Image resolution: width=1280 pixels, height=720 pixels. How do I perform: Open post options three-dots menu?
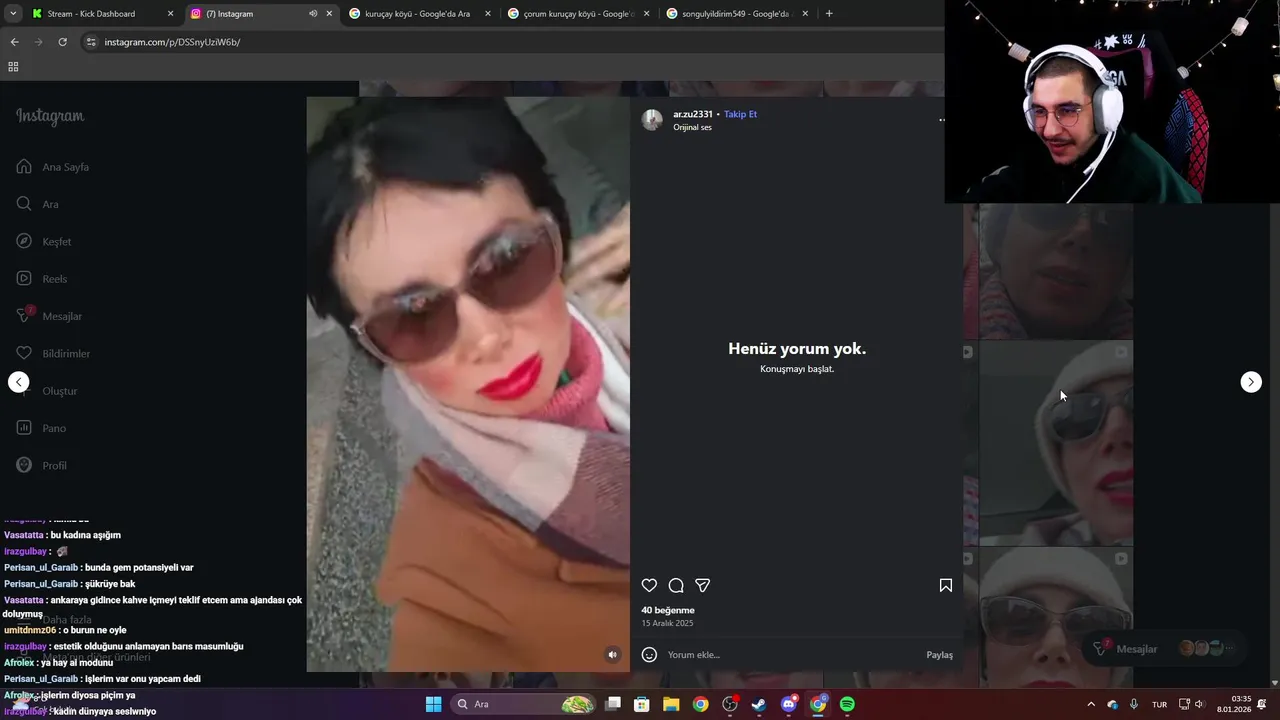click(941, 120)
